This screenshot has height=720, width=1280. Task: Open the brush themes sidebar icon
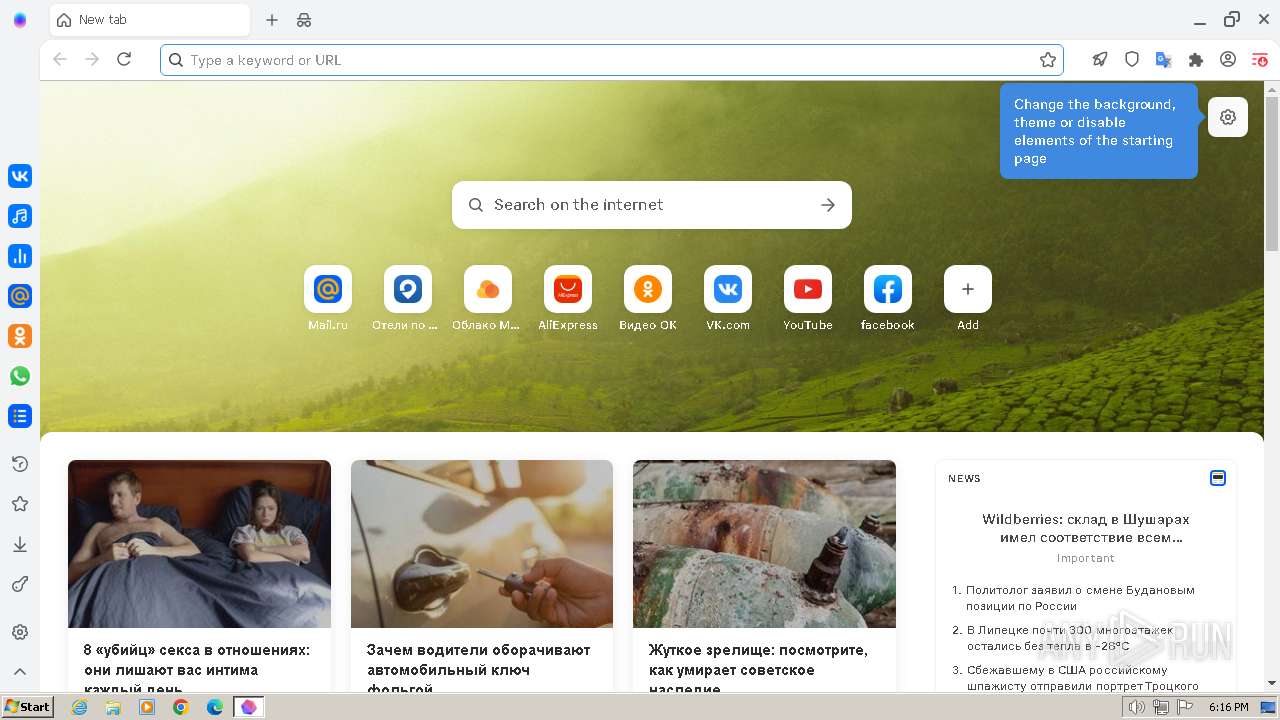(20, 584)
